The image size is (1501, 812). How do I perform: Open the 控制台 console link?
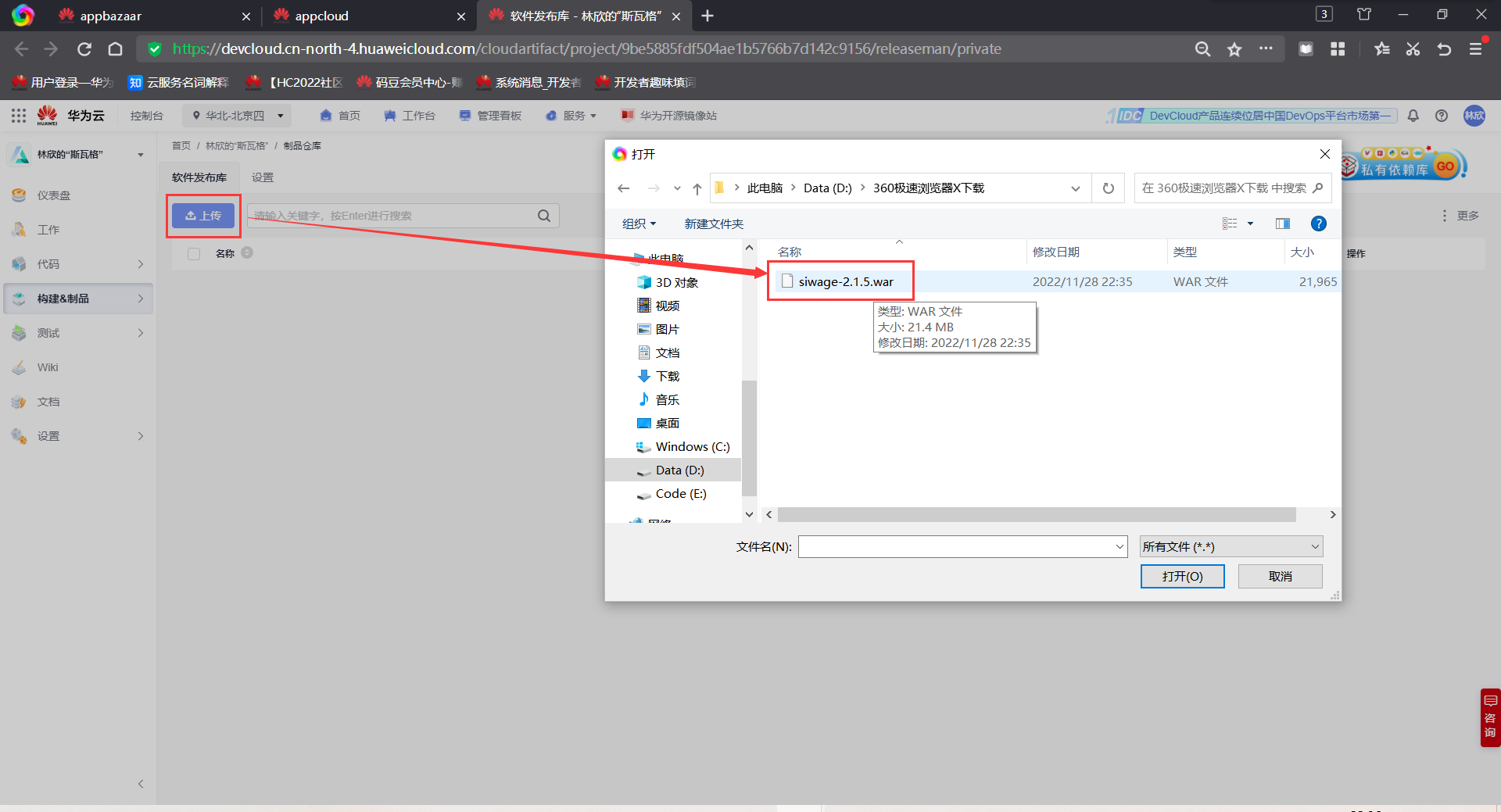pyautogui.click(x=147, y=116)
